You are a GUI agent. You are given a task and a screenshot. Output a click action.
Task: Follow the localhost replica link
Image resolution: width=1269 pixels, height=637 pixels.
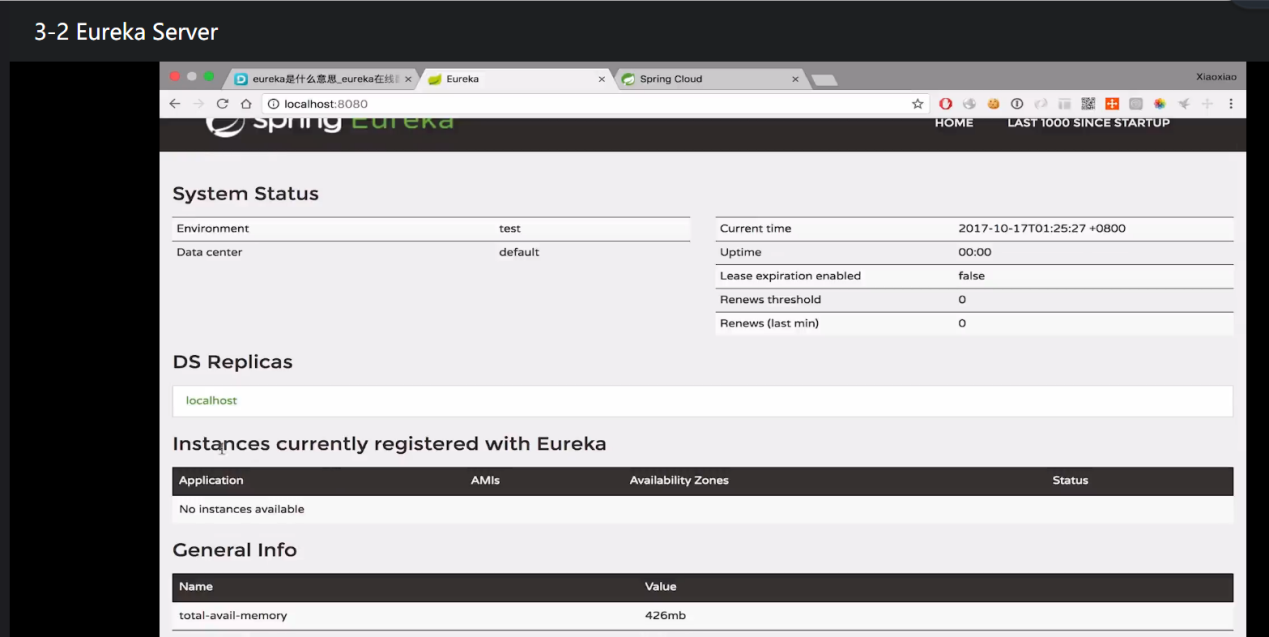point(212,400)
